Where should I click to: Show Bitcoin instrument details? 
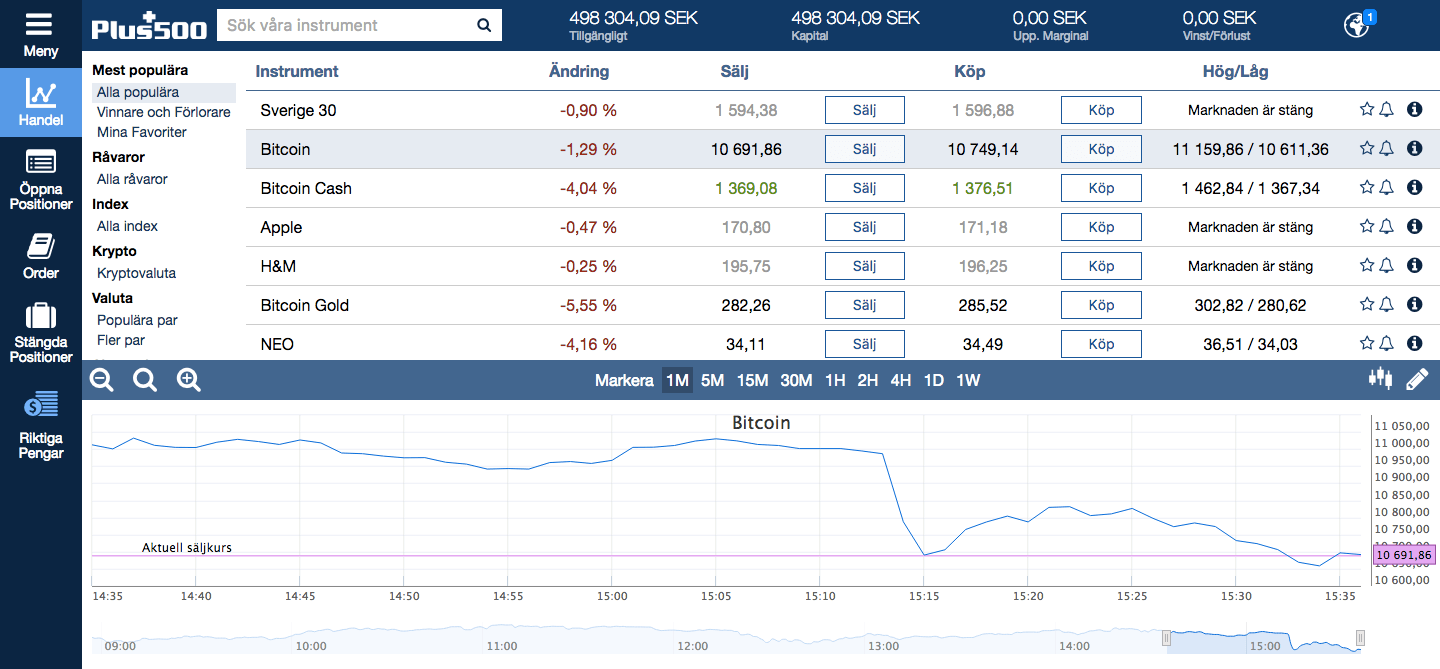(1414, 149)
